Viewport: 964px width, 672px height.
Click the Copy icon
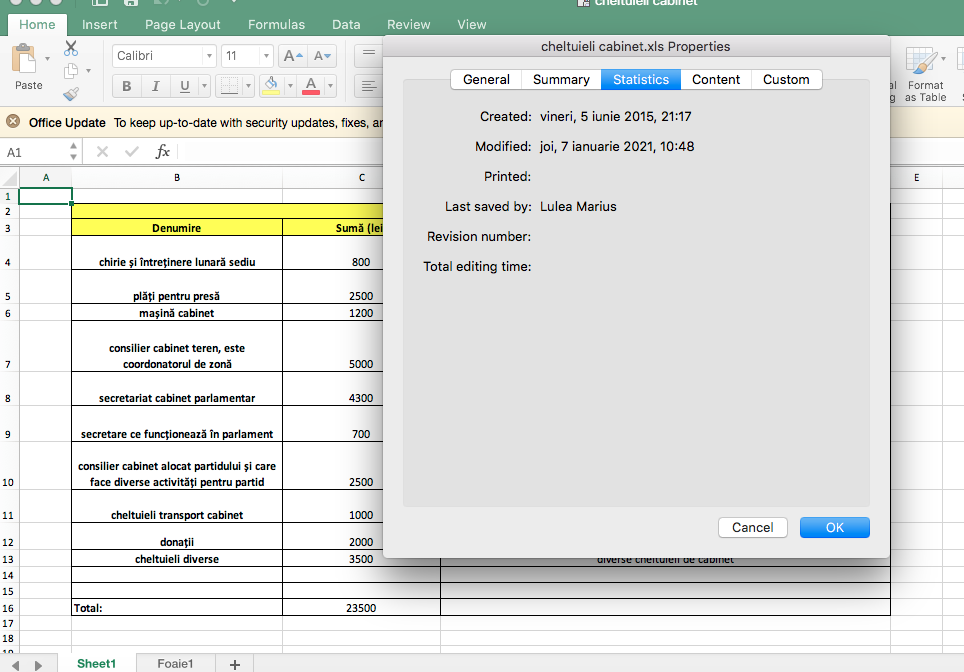pos(71,71)
